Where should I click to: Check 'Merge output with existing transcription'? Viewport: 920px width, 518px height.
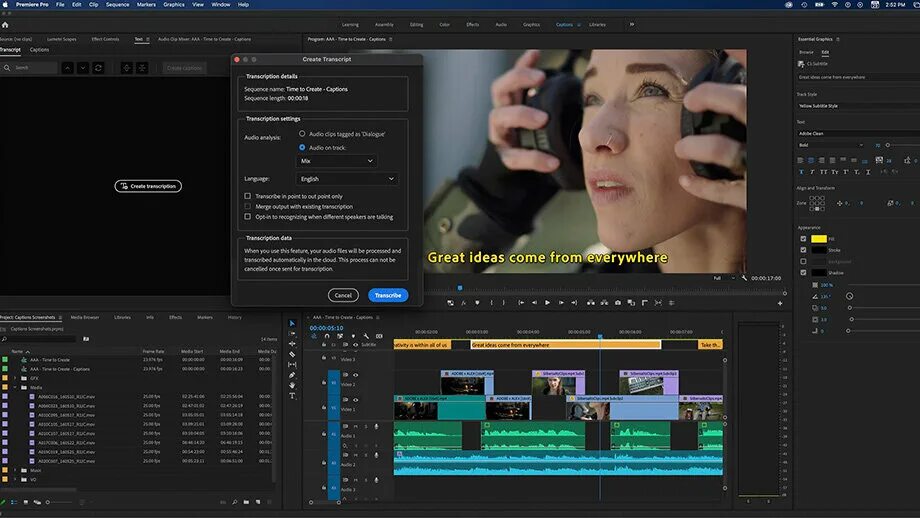pyautogui.click(x=248, y=206)
